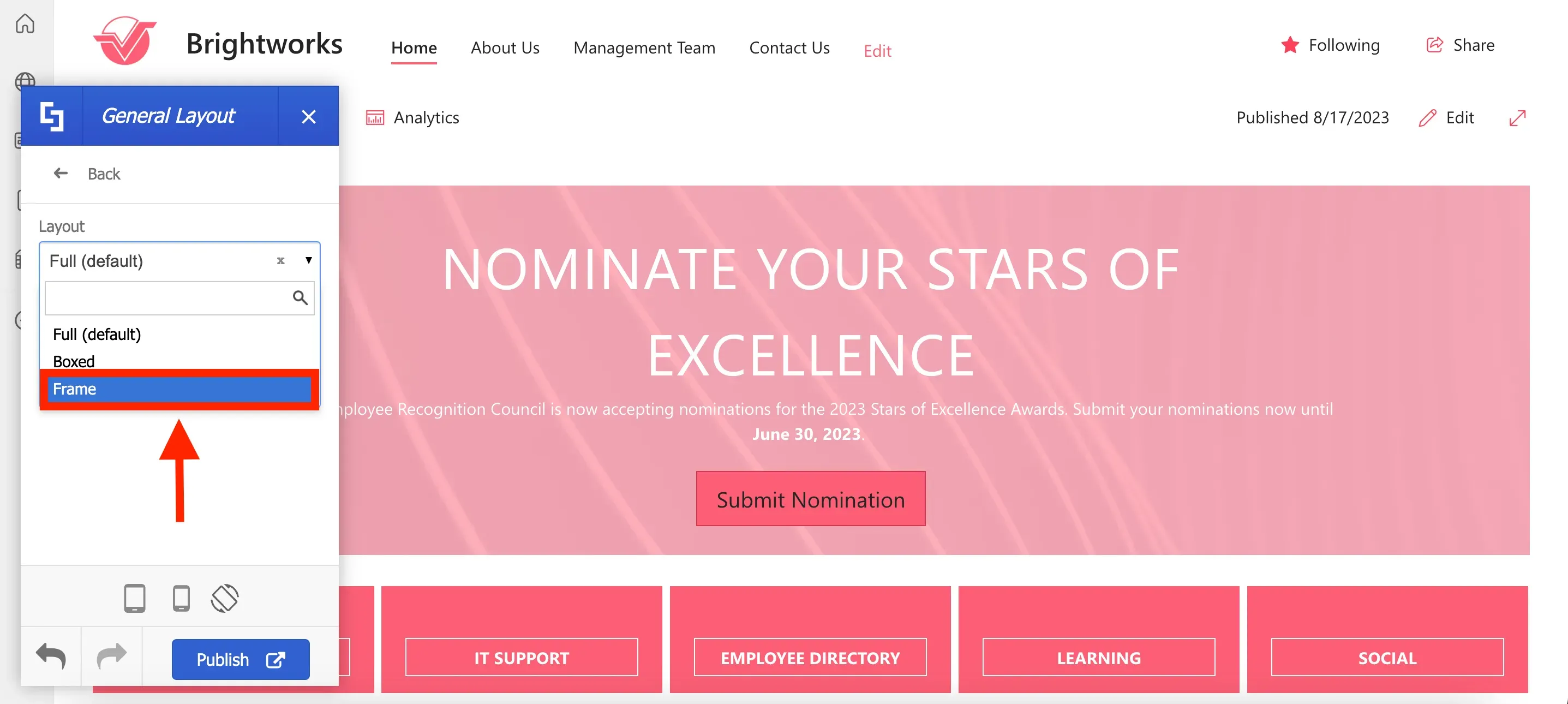Click the rotate device orientation icon

[225, 598]
